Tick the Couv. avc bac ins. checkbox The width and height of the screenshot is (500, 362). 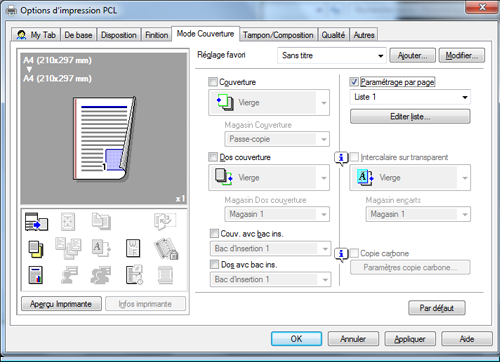pos(214,233)
